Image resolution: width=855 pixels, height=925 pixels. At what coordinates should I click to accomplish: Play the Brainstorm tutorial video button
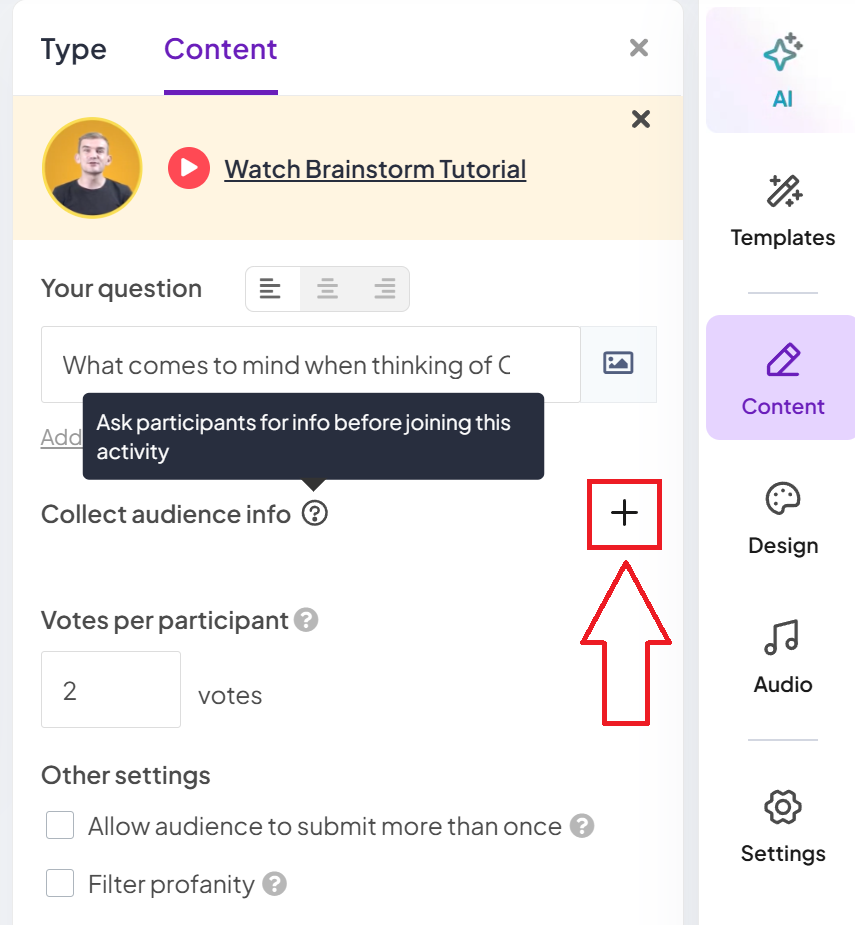pyautogui.click(x=189, y=168)
